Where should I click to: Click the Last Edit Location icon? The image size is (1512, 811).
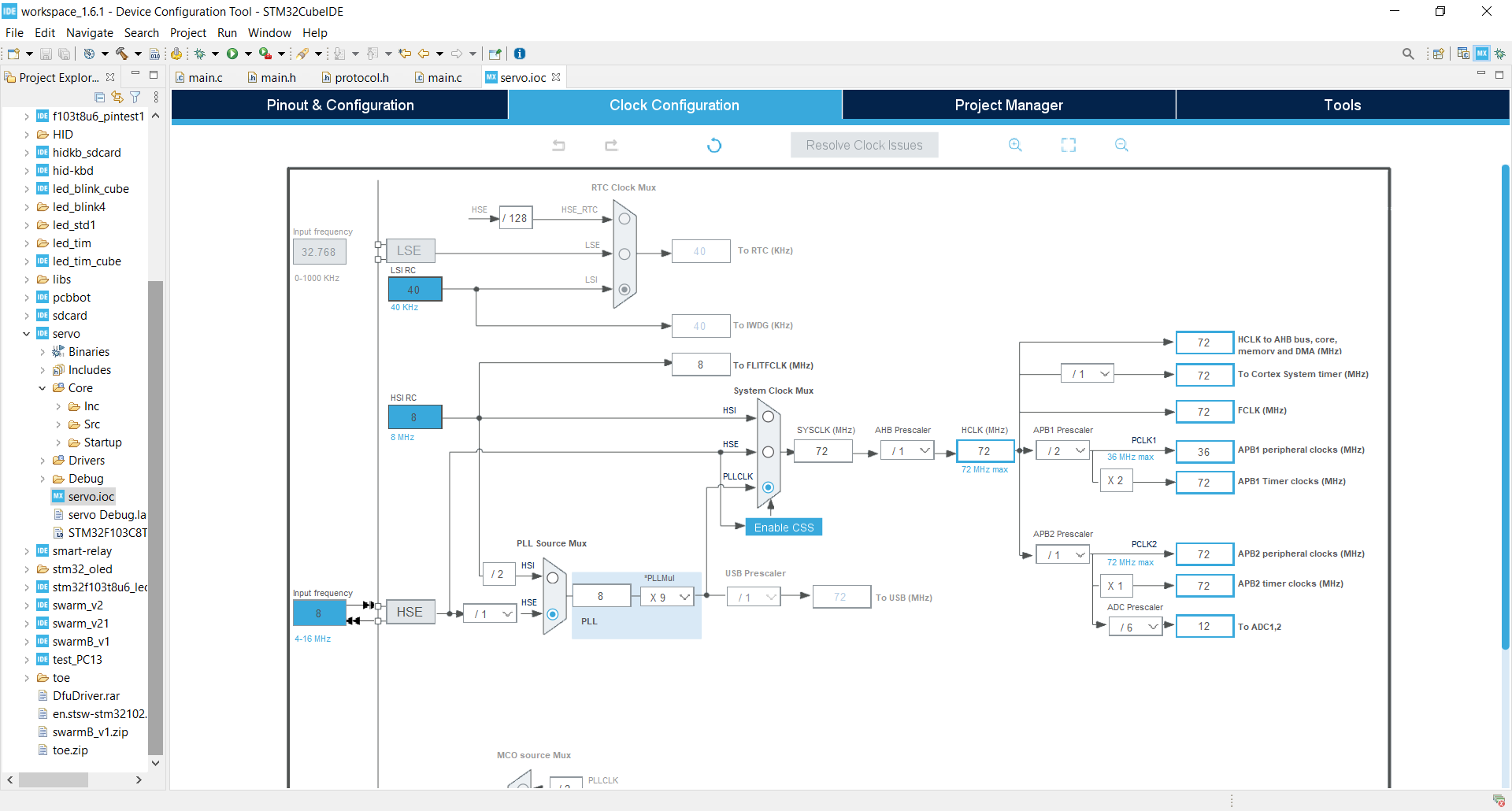(x=405, y=54)
